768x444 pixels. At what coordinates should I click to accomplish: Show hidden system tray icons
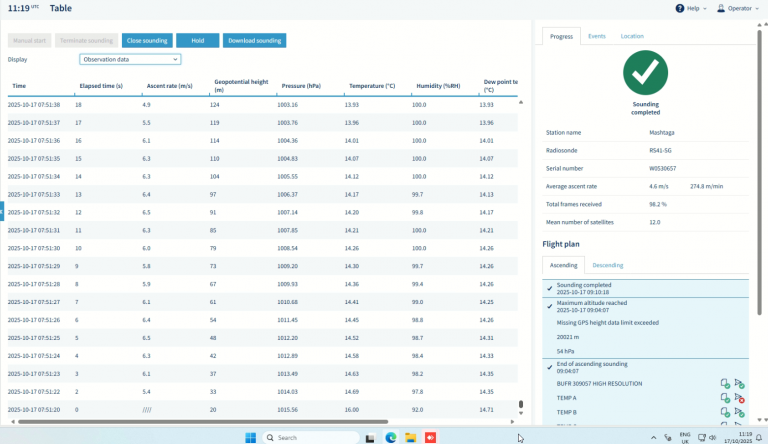pyautogui.click(x=653, y=437)
